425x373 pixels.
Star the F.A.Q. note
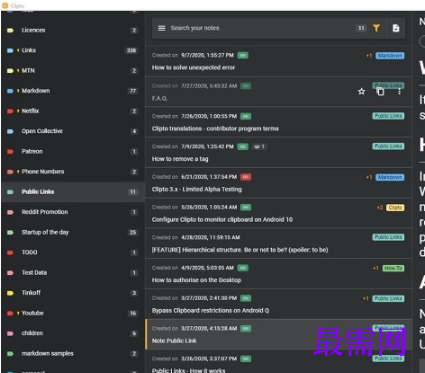(361, 91)
